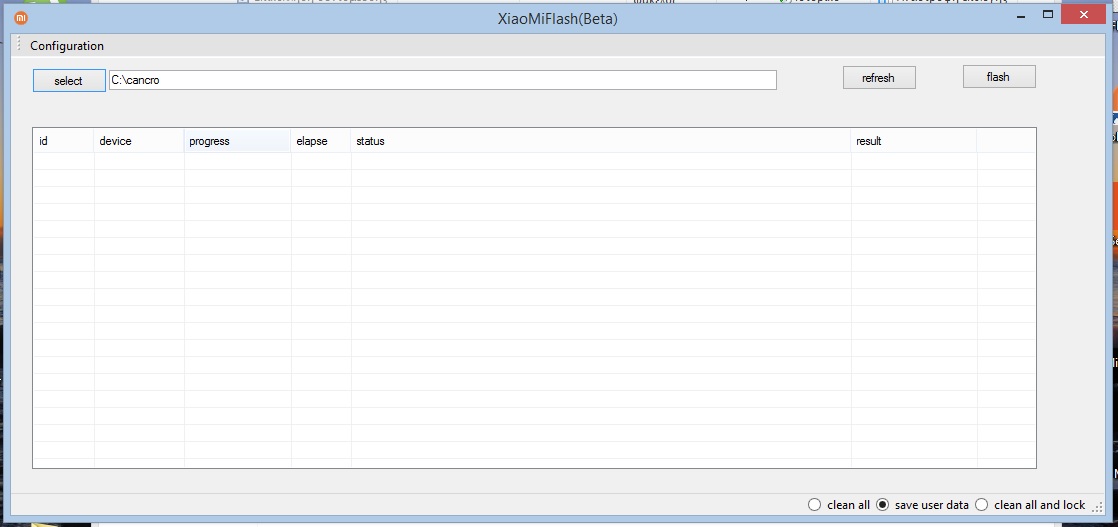Select the elapse column header

(320, 141)
